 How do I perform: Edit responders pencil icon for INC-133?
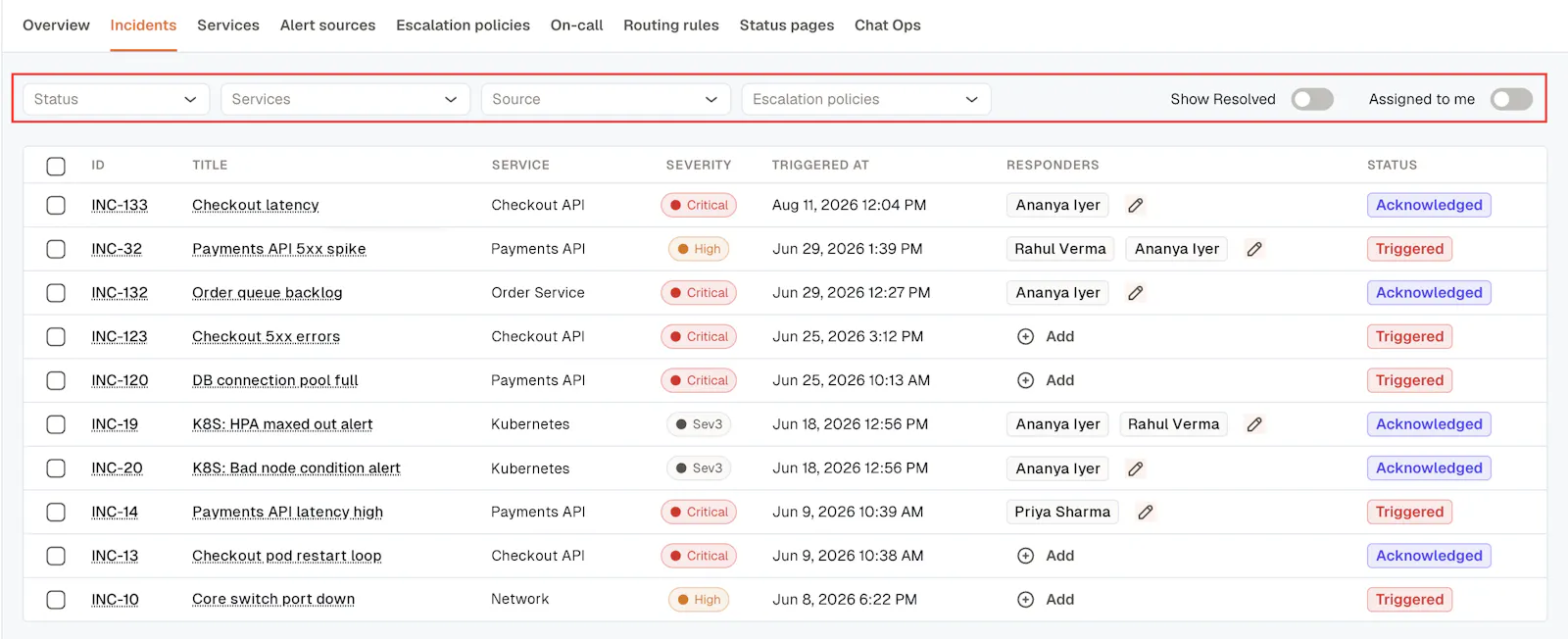point(1136,206)
